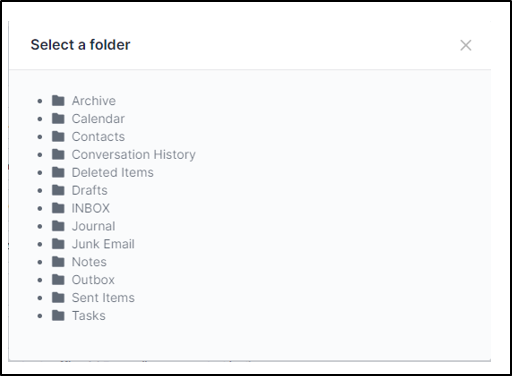
Task: Select the Archive folder name
Action: click(x=94, y=101)
